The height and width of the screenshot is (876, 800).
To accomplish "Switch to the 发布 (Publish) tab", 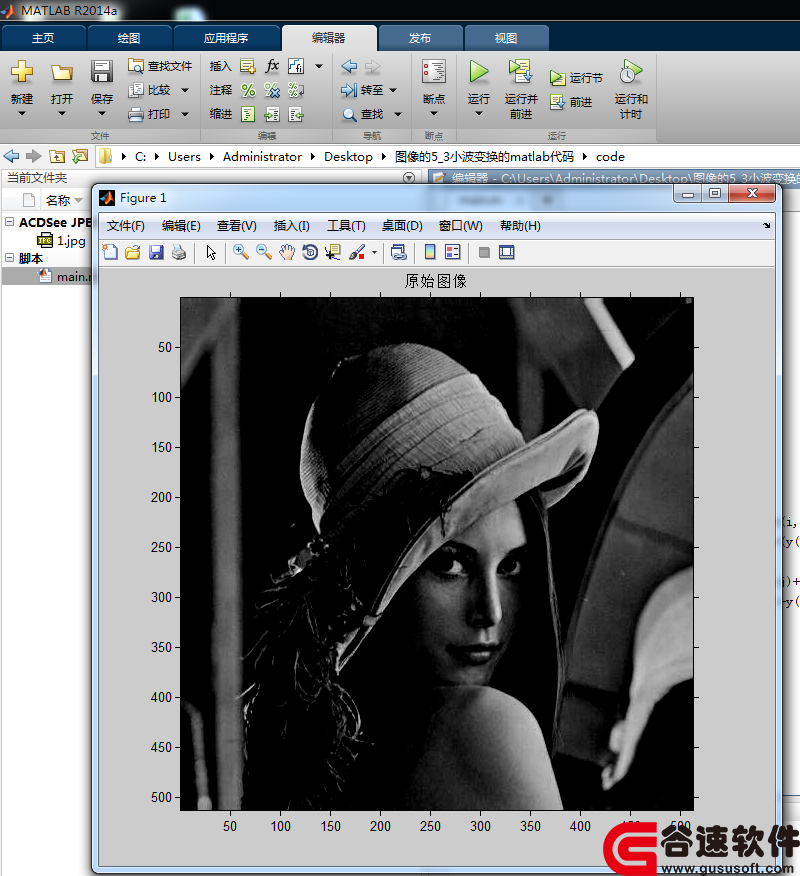I will click(420, 38).
